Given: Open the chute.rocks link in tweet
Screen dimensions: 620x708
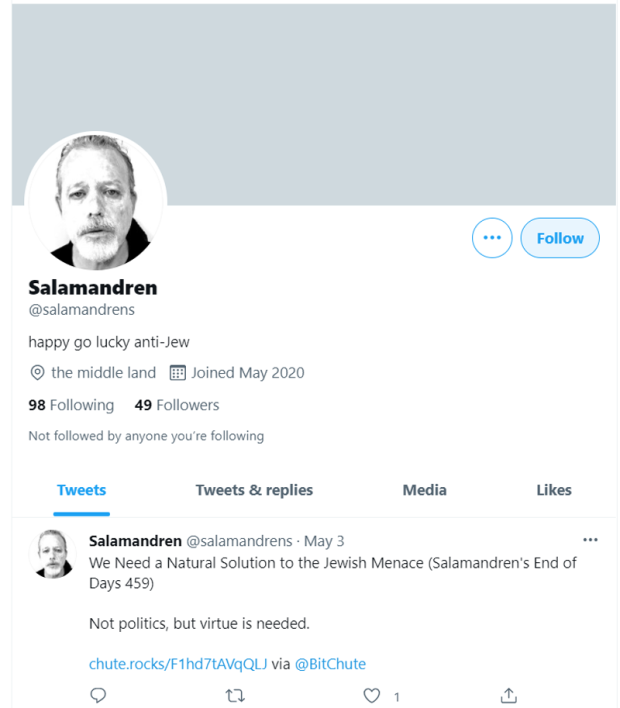Looking at the screenshot, I should [178, 664].
